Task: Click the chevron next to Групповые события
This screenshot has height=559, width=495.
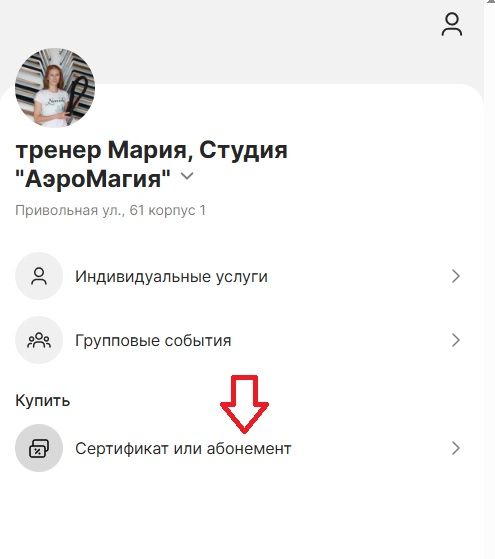Action: point(455,340)
